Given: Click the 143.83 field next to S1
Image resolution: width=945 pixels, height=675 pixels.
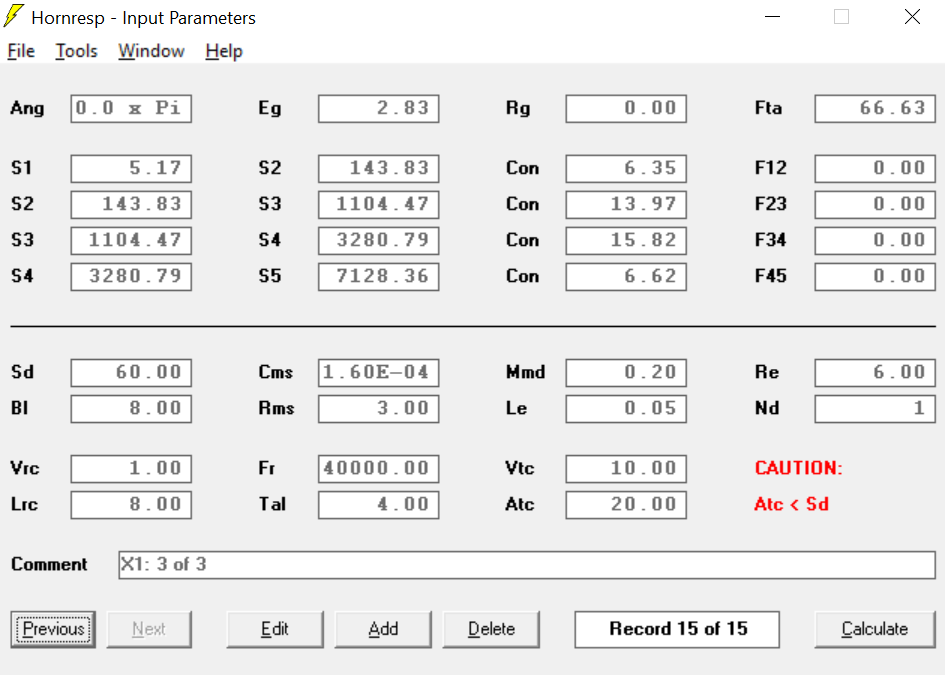Looking at the screenshot, I should 378,168.
